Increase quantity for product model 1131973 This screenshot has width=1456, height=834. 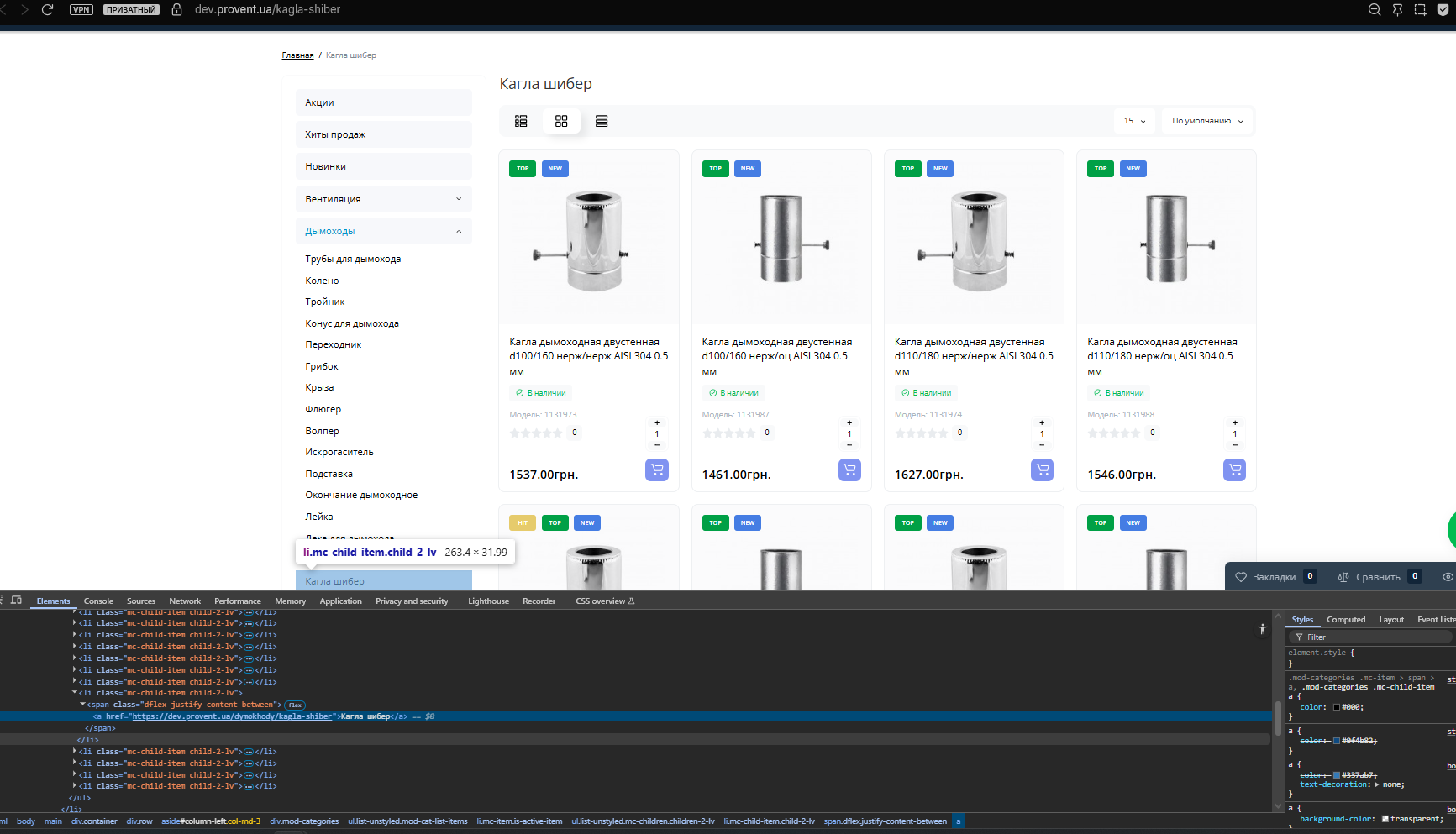pyautogui.click(x=657, y=422)
